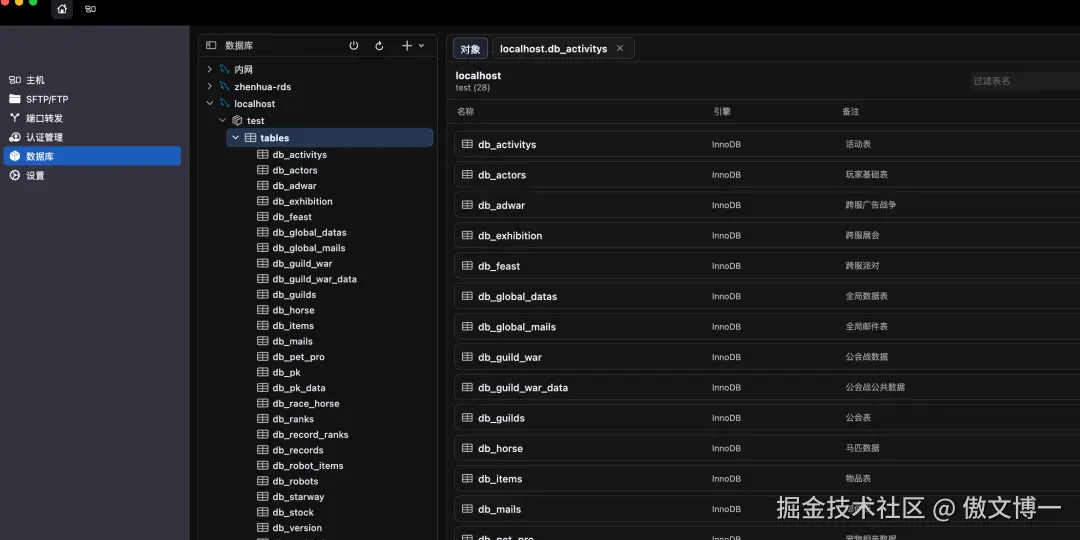The width and height of the screenshot is (1080, 540).
Task: Select db_records in the tree
Action: click(x=298, y=450)
